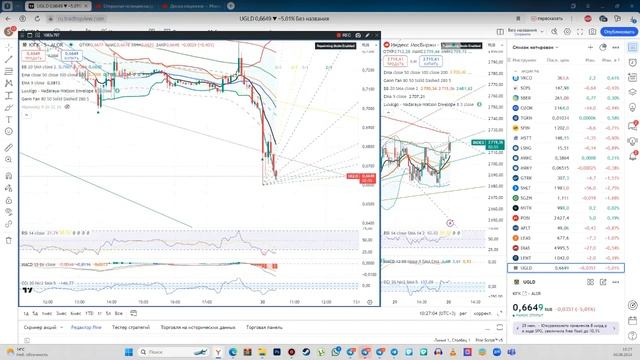The width and height of the screenshot is (640, 360).
Task: Select the trend line drawing tool
Action: 9,59
